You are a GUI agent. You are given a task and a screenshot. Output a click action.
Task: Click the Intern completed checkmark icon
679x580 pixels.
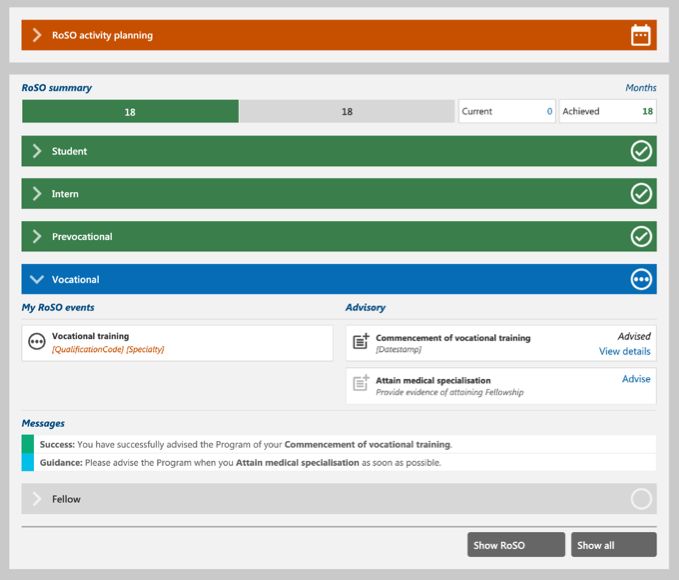[x=641, y=194]
